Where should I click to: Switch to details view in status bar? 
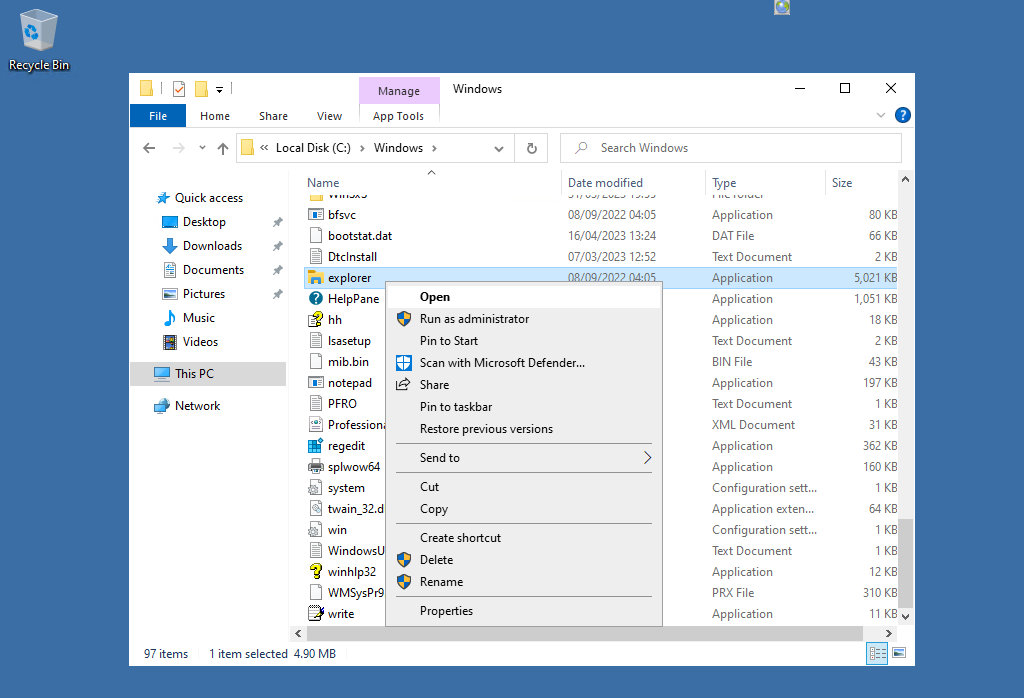click(x=877, y=654)
